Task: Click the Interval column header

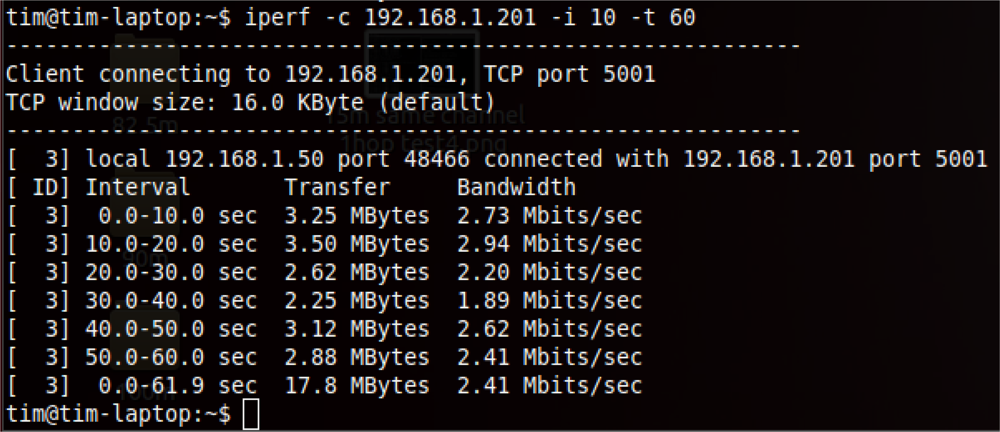Action: (x=137, y=187)
